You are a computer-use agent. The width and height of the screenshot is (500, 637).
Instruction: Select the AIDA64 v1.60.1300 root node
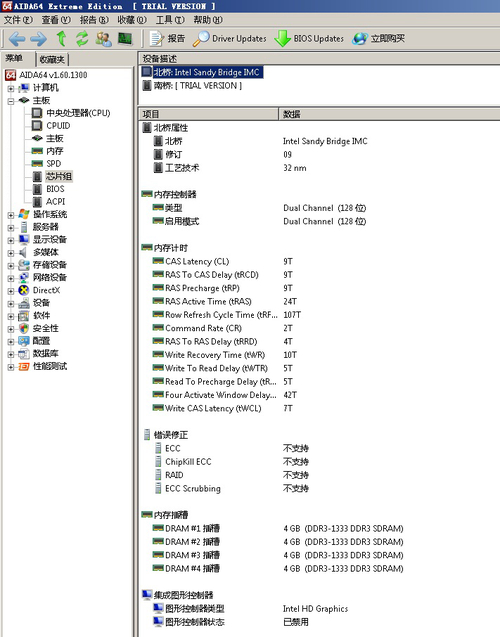pyautogui.click(x=53, y=75)
